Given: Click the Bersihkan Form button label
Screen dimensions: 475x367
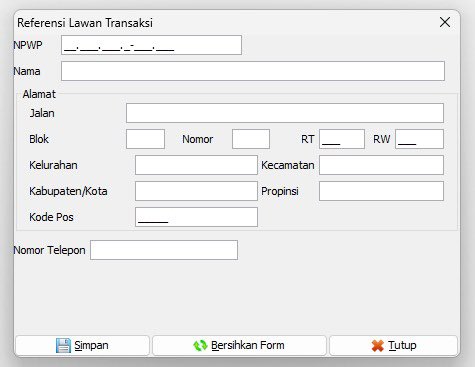Looking at the screenshot, I should point(248,345).
